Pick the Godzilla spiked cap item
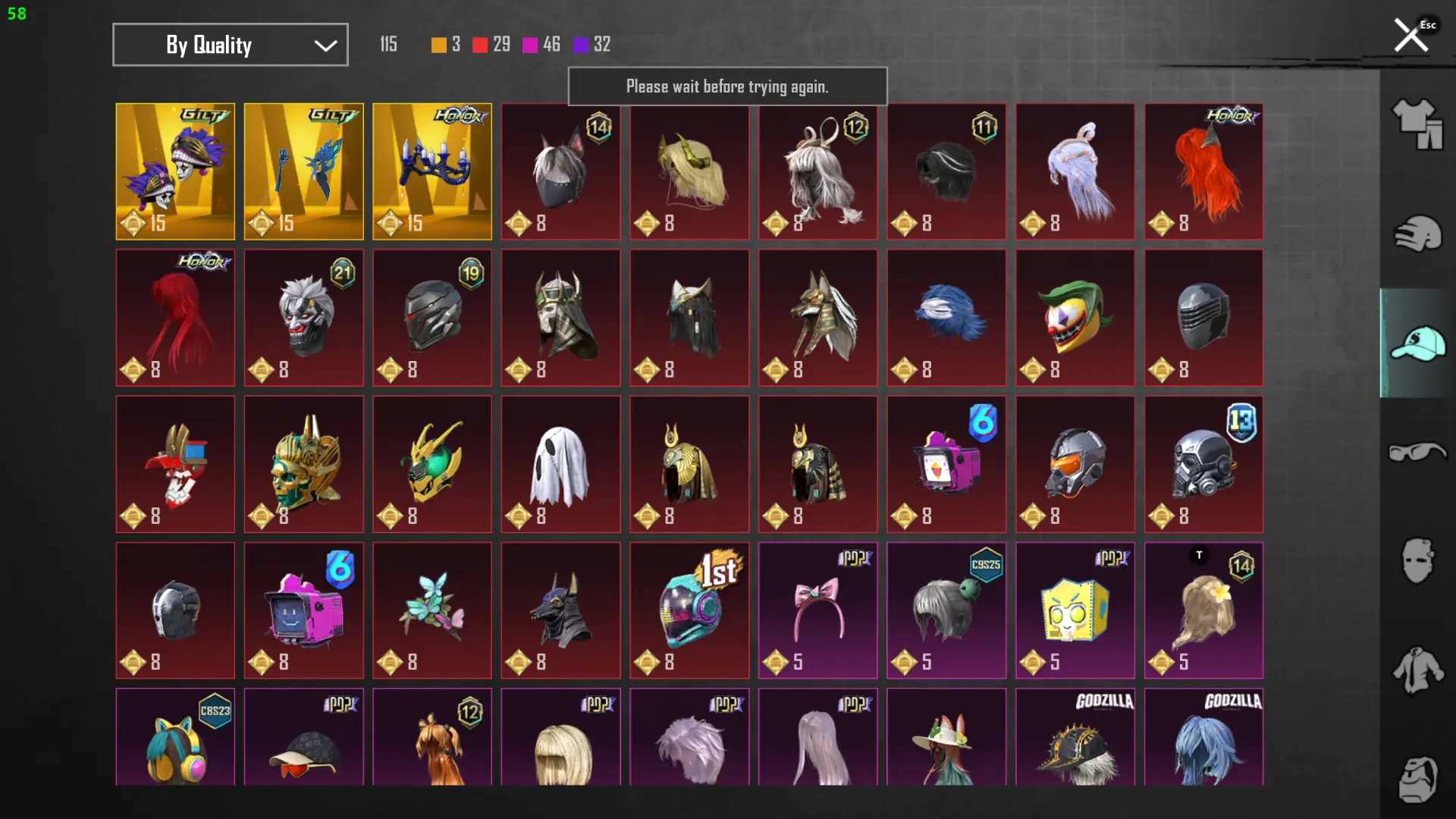This screenshot has width=1456, height=819. (x=1075, y=736)
